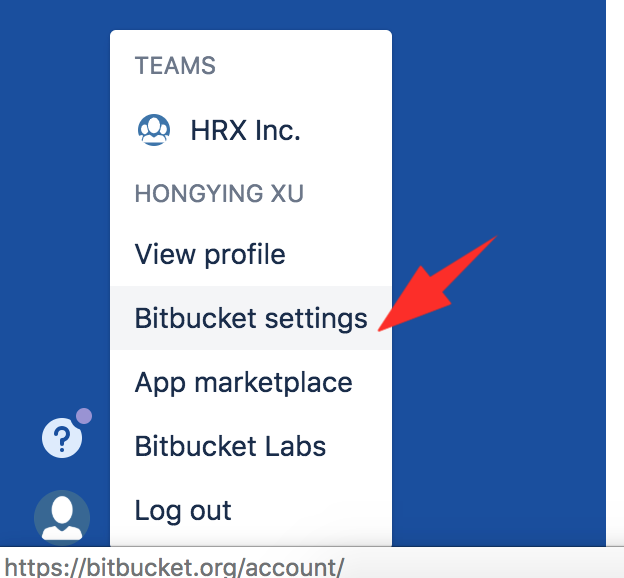
Task: Select Bitbucket Labs menu item
Action: point(230,446)
